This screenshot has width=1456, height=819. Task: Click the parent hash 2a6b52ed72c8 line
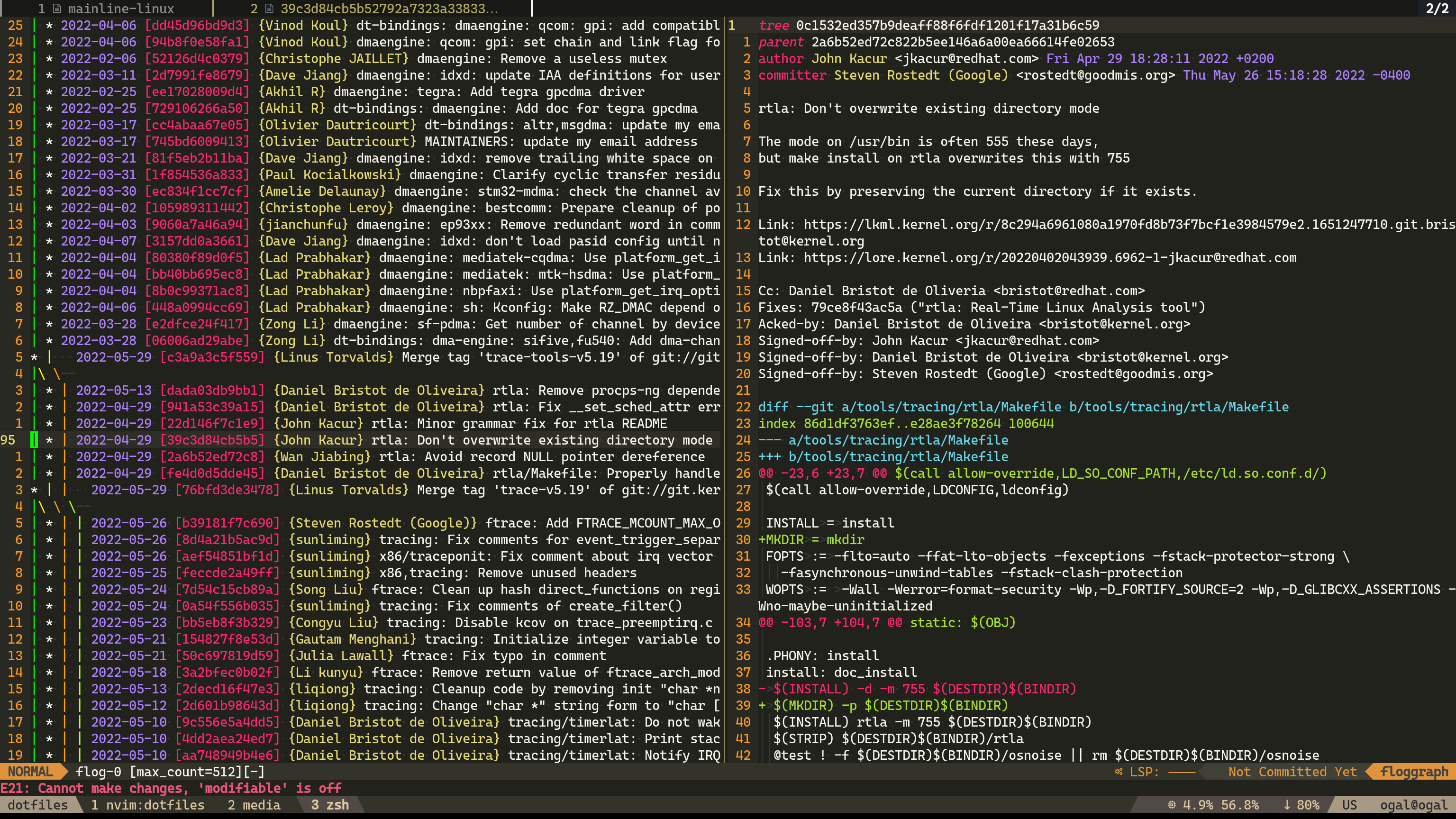[936, 42]
